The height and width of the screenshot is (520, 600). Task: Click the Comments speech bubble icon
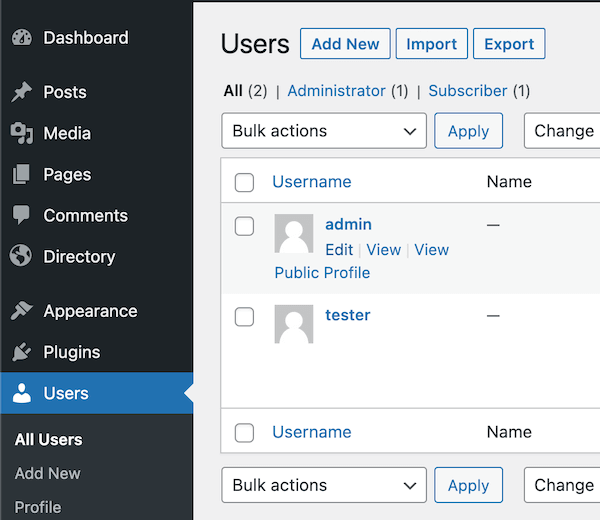pos(21,215)
